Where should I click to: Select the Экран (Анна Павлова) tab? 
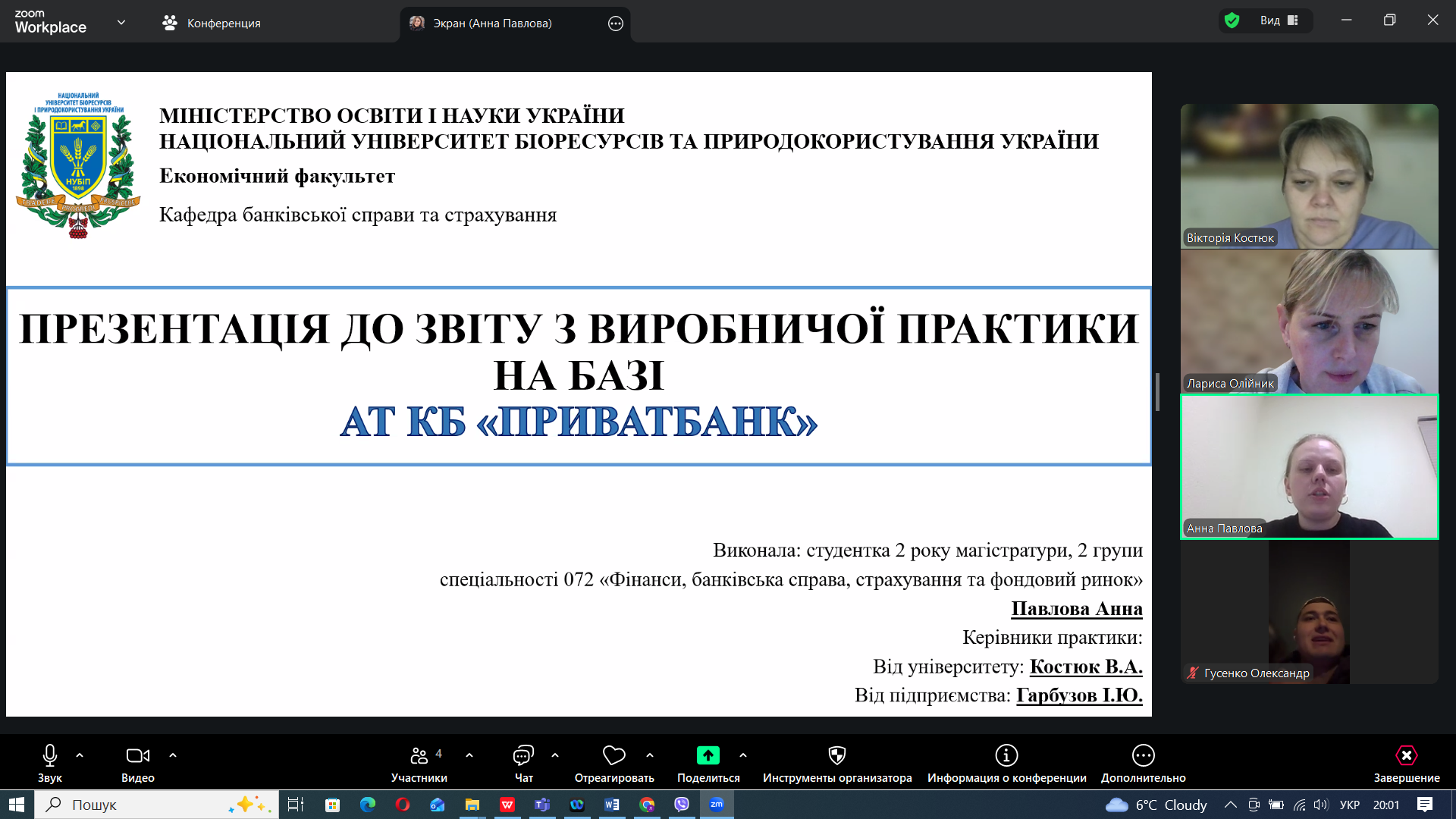492,24
